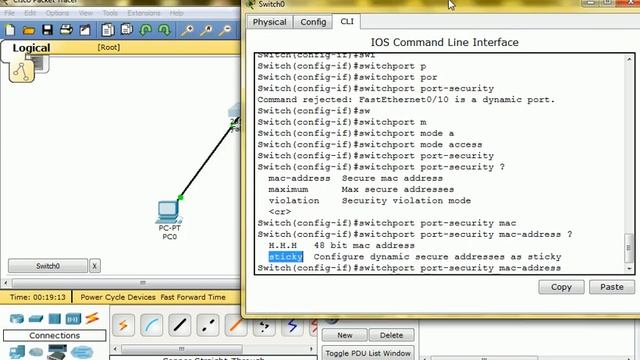Click the Zoom Reset magnifier icon

(x=206, y=30)
